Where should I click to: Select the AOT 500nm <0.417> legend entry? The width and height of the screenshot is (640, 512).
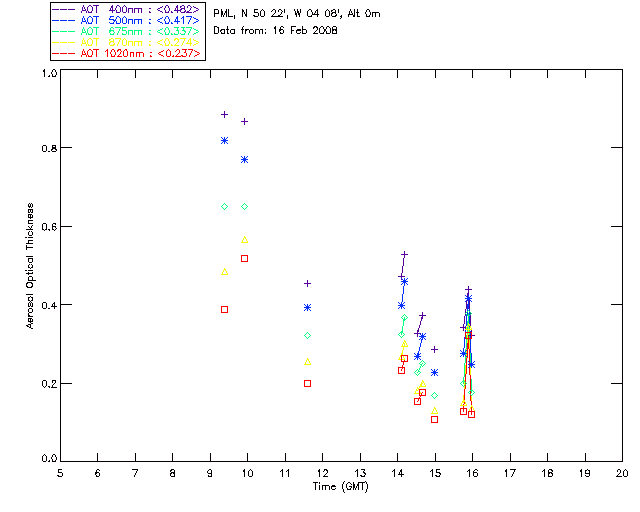pos(126,20)
